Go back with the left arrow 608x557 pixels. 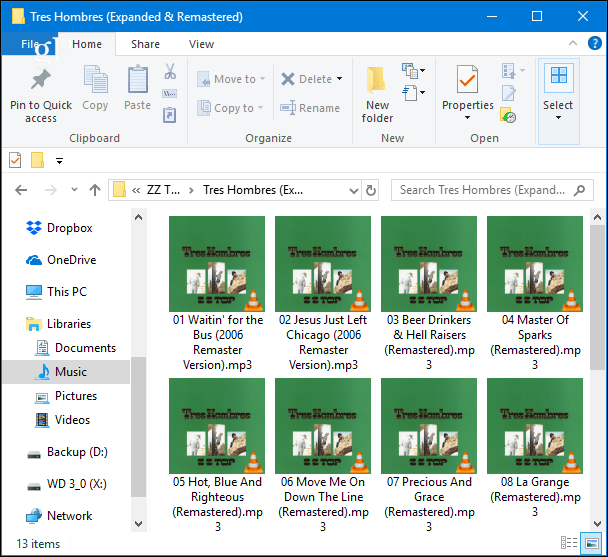(x=21, y=190)
